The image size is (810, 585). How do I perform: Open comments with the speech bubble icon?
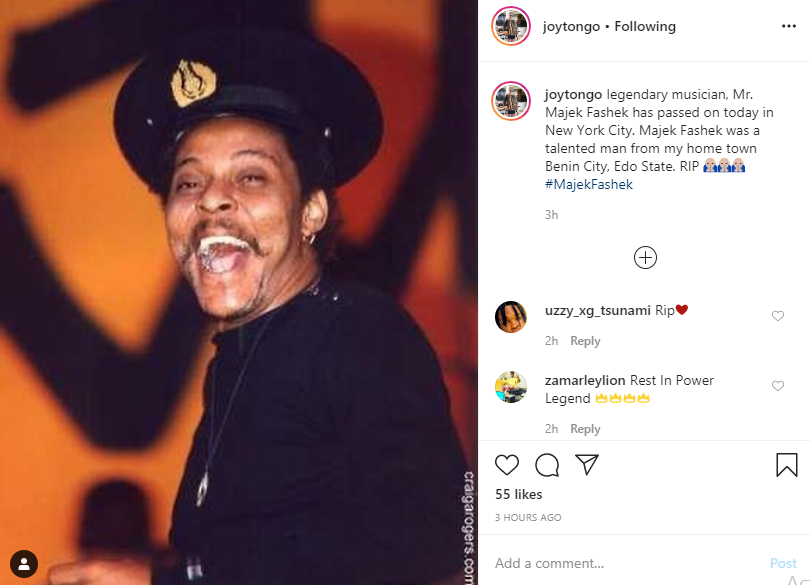click(x=546, y=465)
